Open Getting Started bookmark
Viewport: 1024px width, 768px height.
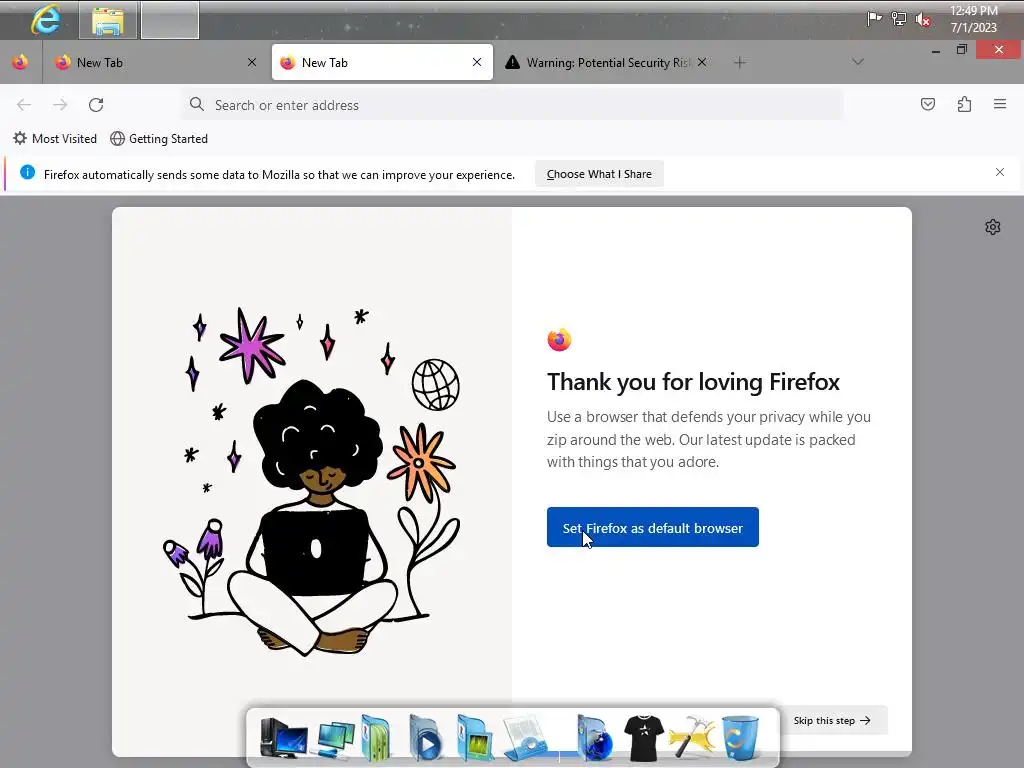pyautogui.click(x=159, y=138)
